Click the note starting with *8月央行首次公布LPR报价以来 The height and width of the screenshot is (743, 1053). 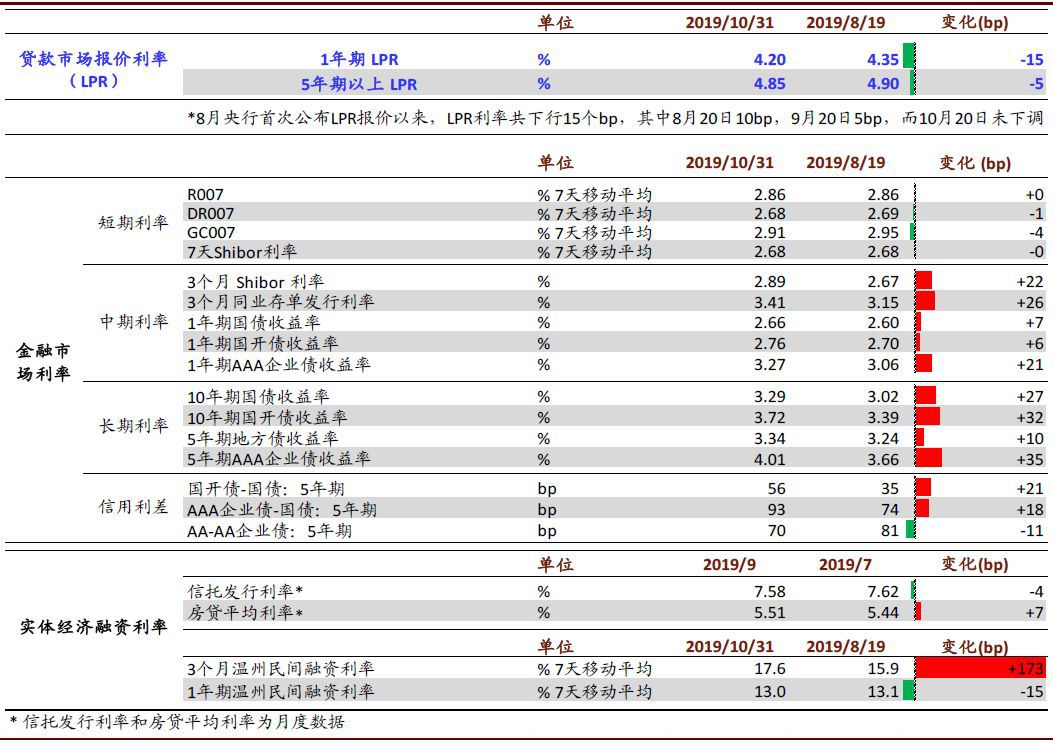[615, 118]
